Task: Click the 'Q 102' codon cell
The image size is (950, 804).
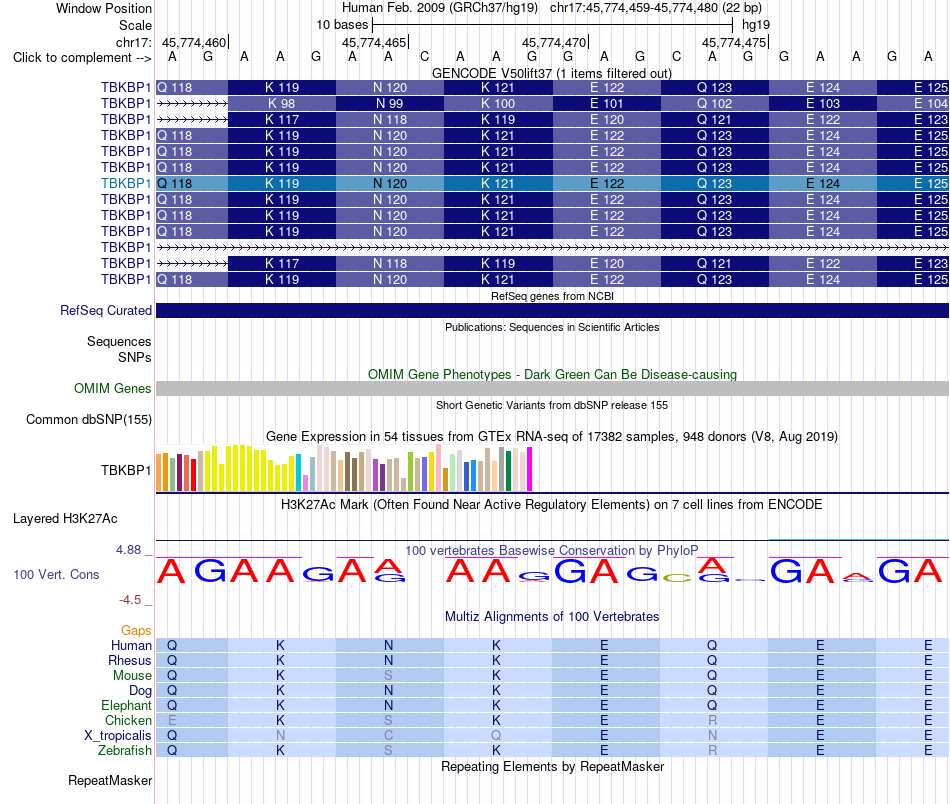Action: pos(714,104)
